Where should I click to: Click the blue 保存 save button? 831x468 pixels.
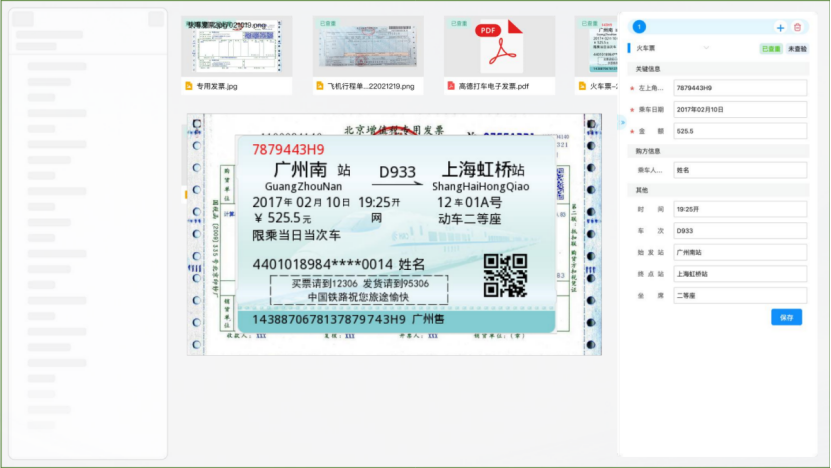click(786, 317)
